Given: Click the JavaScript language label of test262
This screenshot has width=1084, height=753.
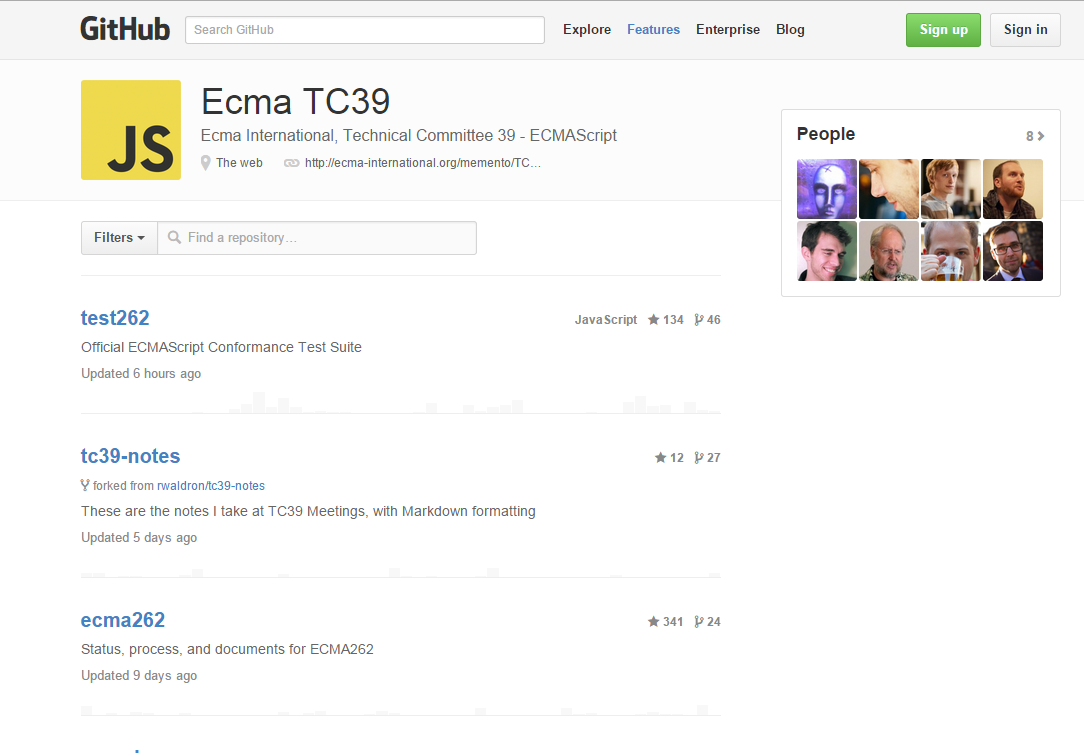Looking at the screenshot, I should pyautogui.click(x=606, y=319).
